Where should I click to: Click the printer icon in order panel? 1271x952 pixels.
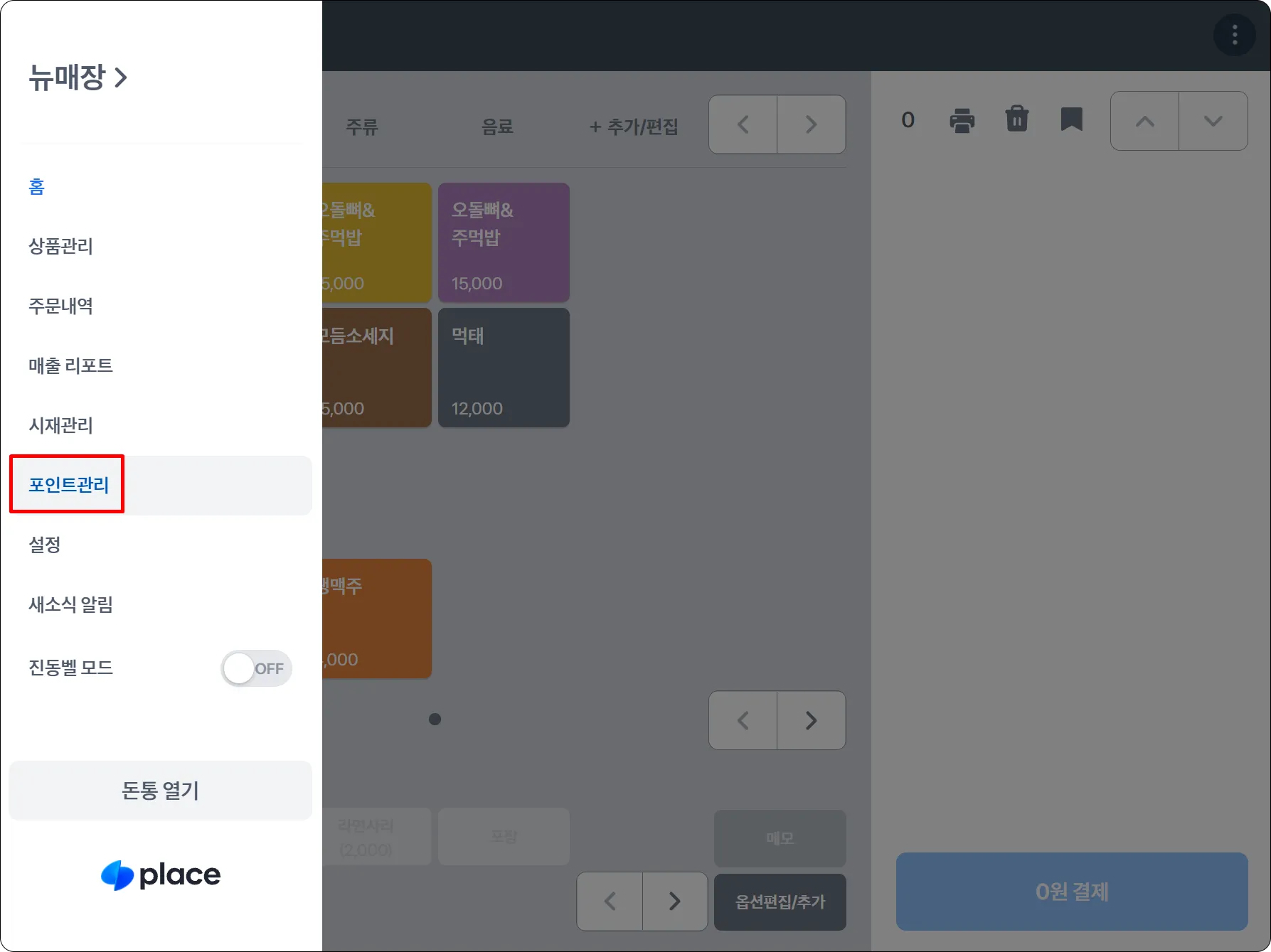(x=962, y=120)
